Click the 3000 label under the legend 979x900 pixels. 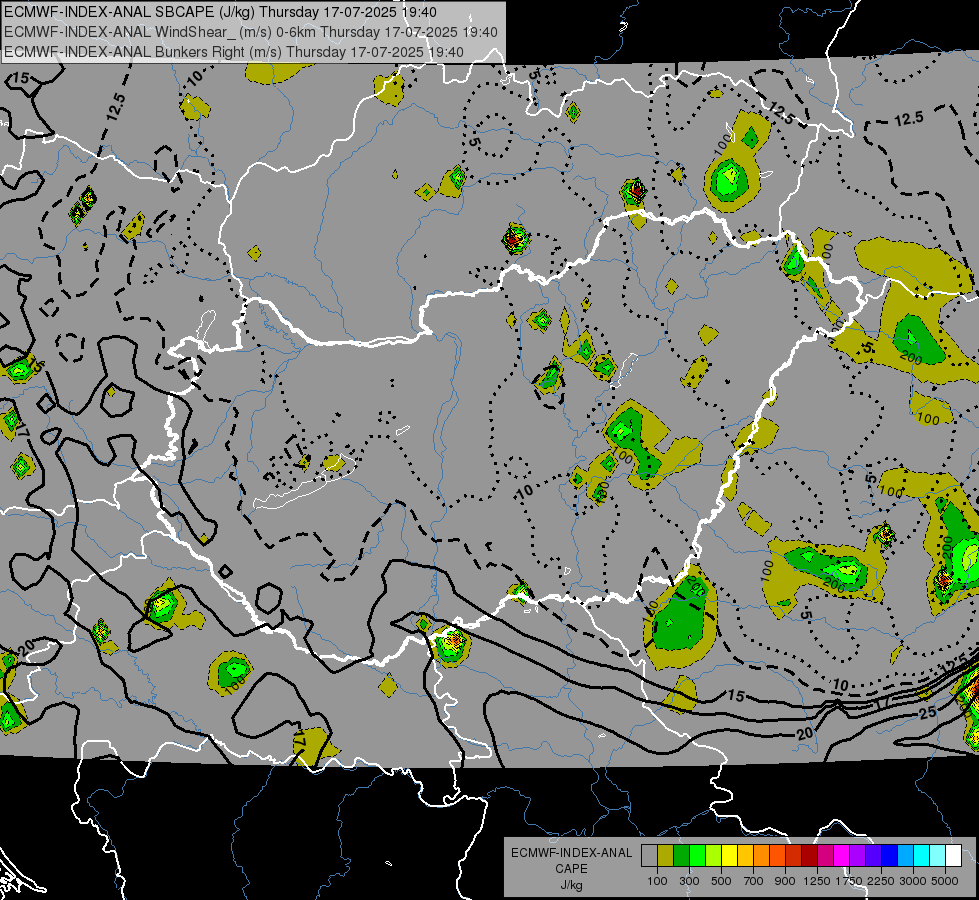[x=913, y=881]
